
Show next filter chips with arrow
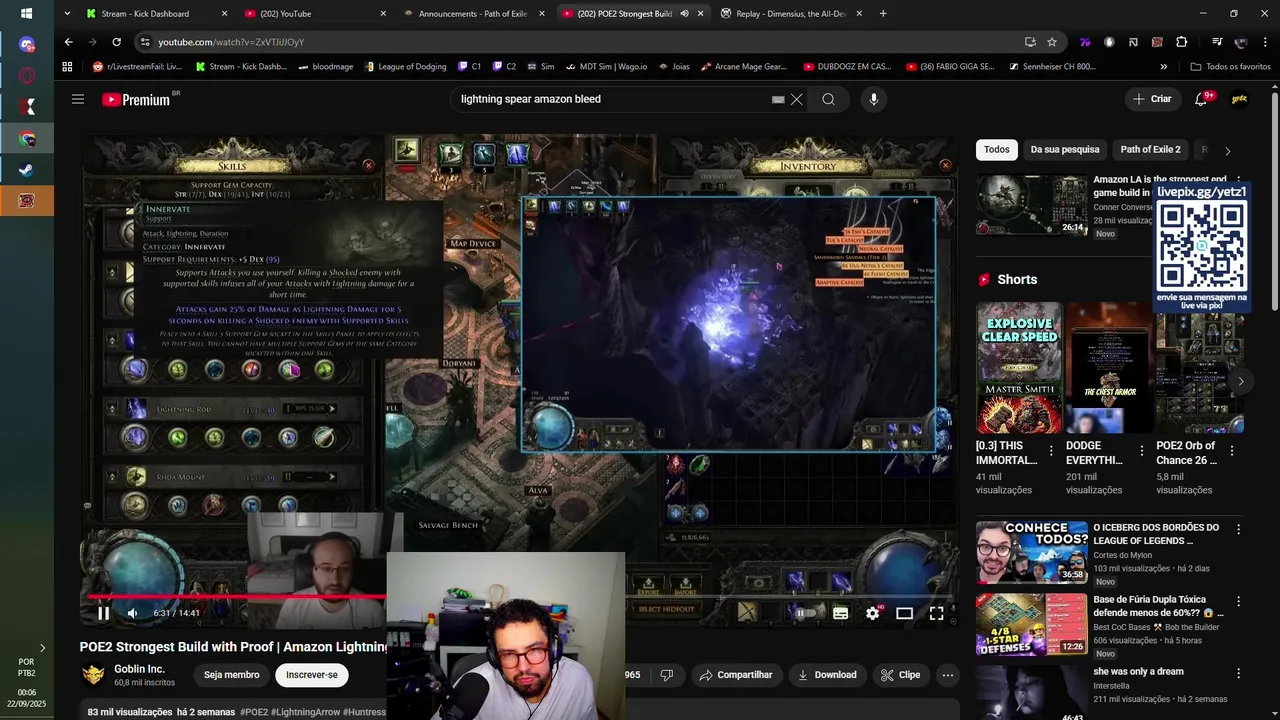click(x=1227, y=150)
